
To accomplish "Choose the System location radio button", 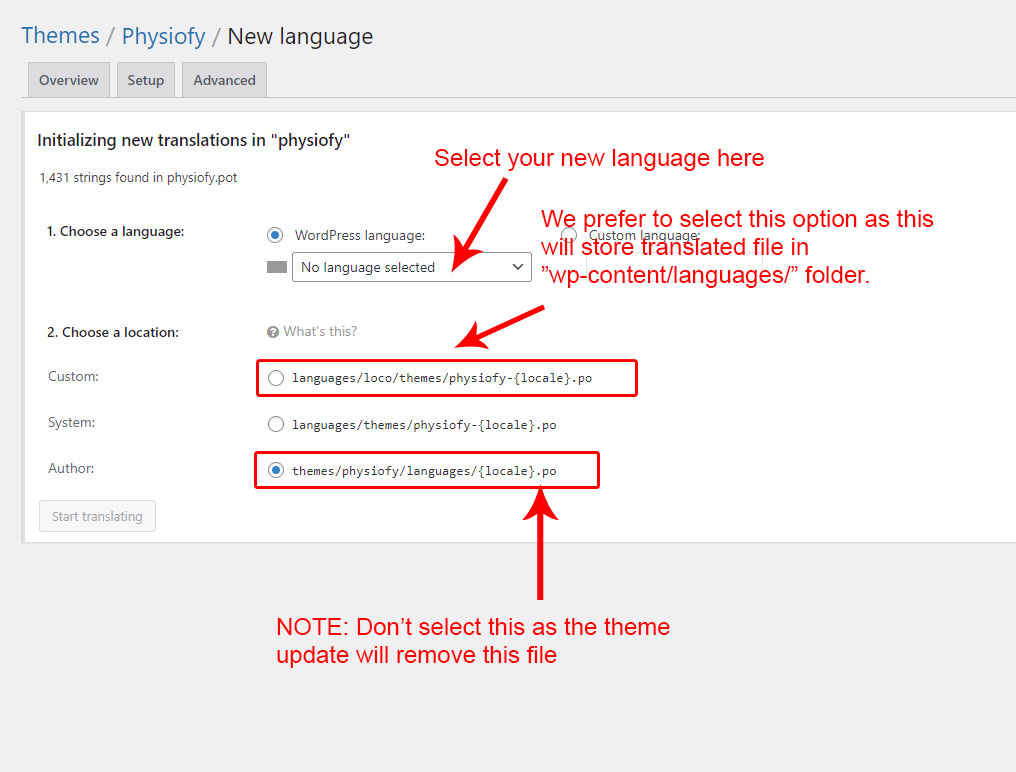I will [276, 424].
